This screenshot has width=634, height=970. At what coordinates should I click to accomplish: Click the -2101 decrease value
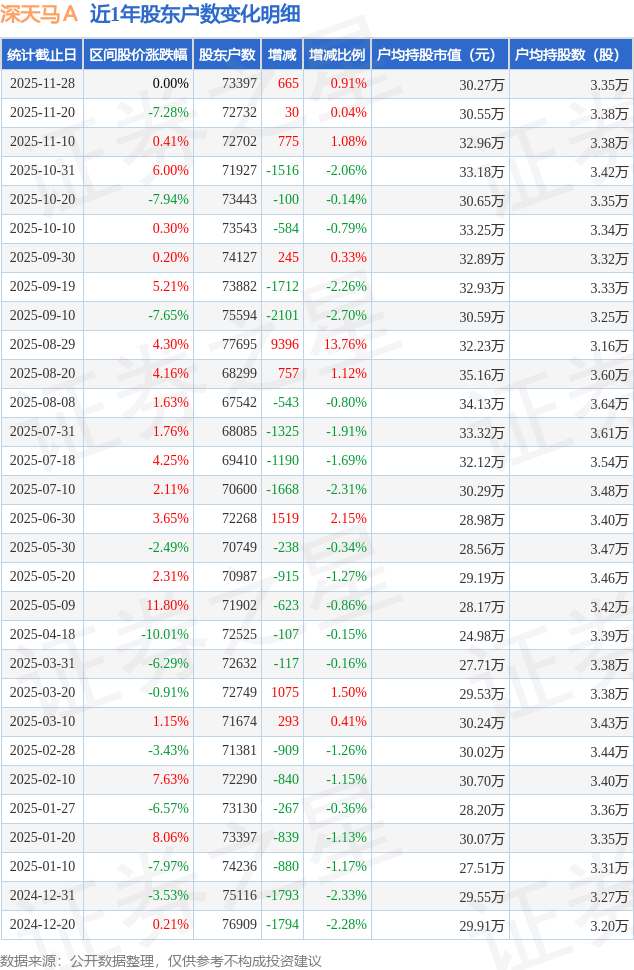click(x=282, y=316)
